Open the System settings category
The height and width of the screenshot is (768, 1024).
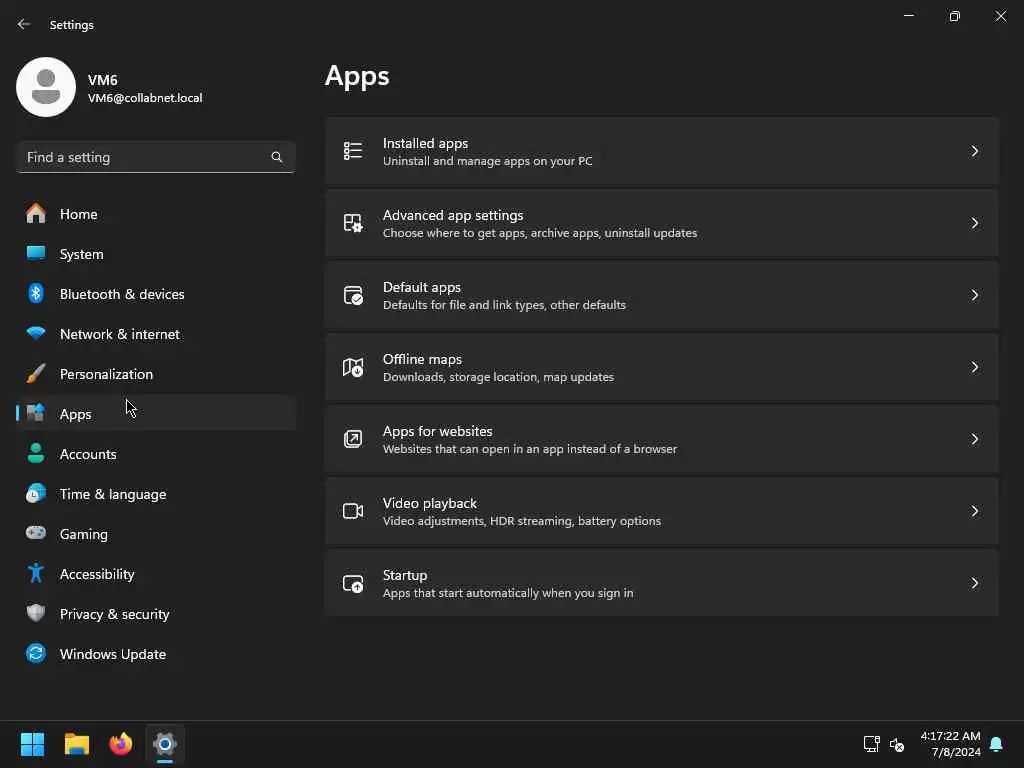81,254
